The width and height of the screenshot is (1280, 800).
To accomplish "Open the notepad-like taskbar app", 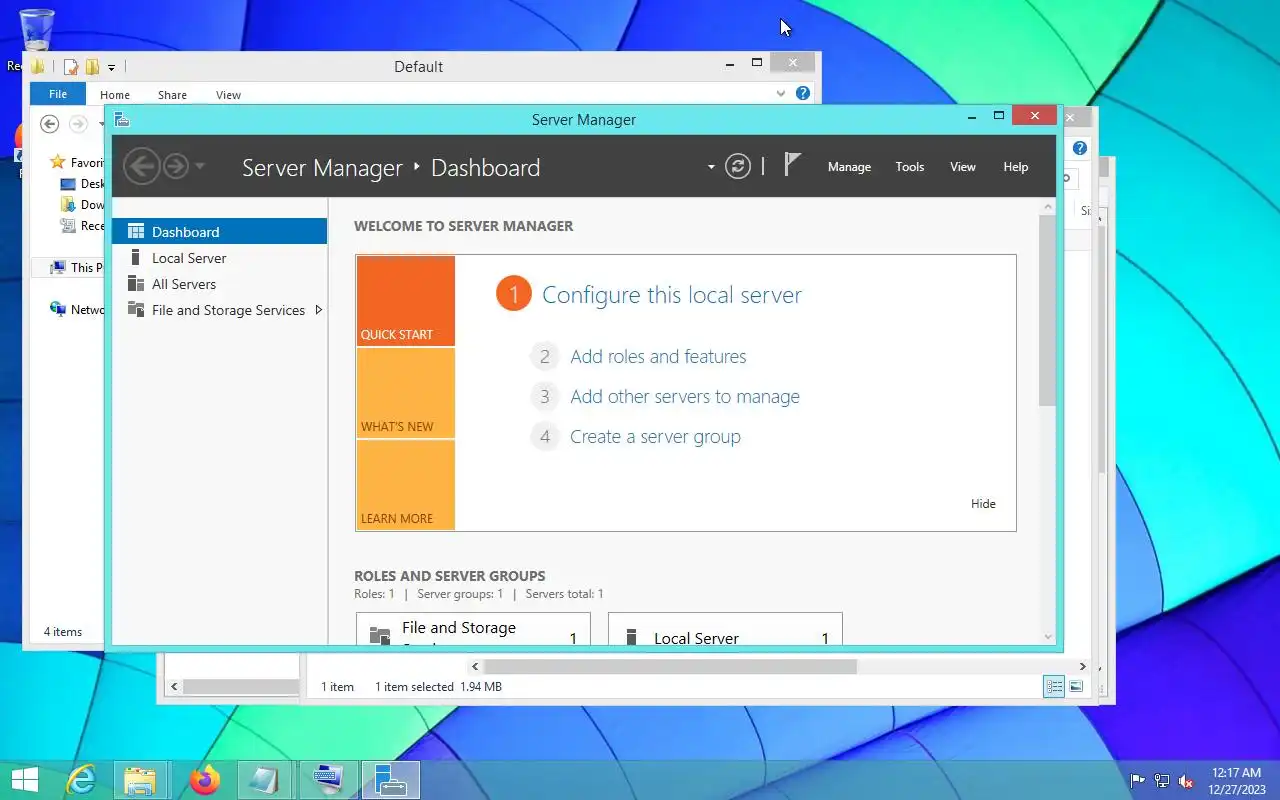I will (x=265, y=780).
